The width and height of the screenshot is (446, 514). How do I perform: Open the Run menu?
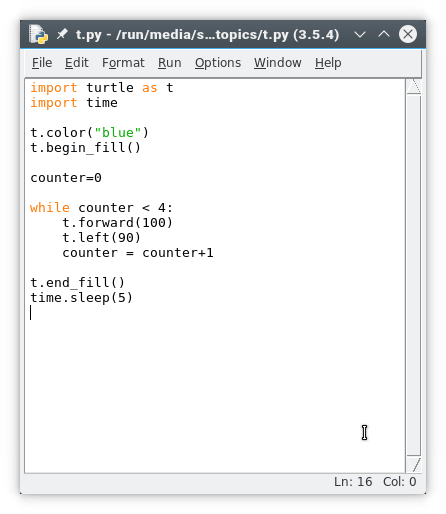point(170,63)
